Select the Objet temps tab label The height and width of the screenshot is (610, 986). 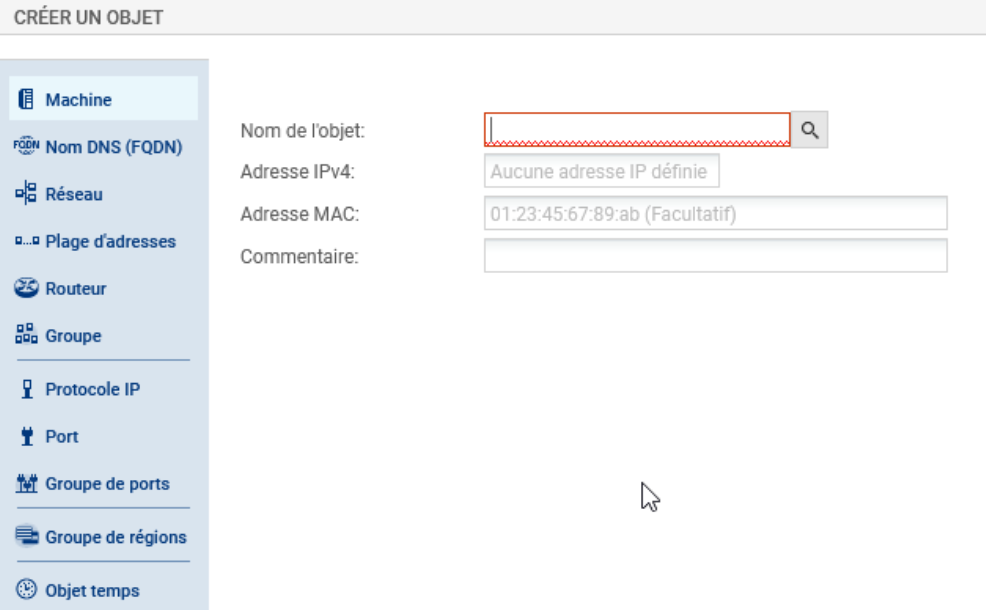click(x=92, y=590)
